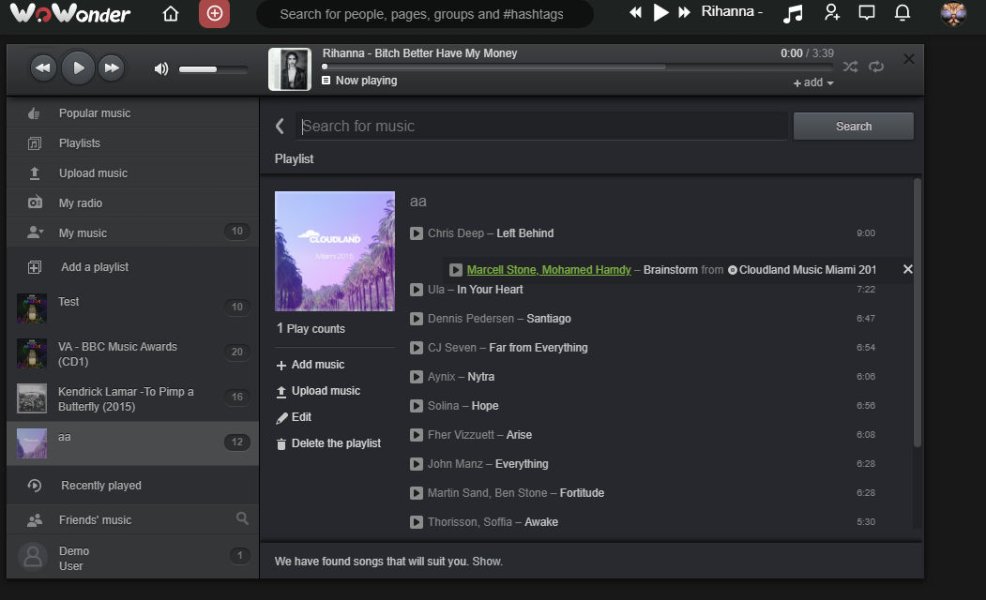The height and width of the screenshot is (600, 986).
Task: Click the Search for music field
Action: (x=542, y=126)
